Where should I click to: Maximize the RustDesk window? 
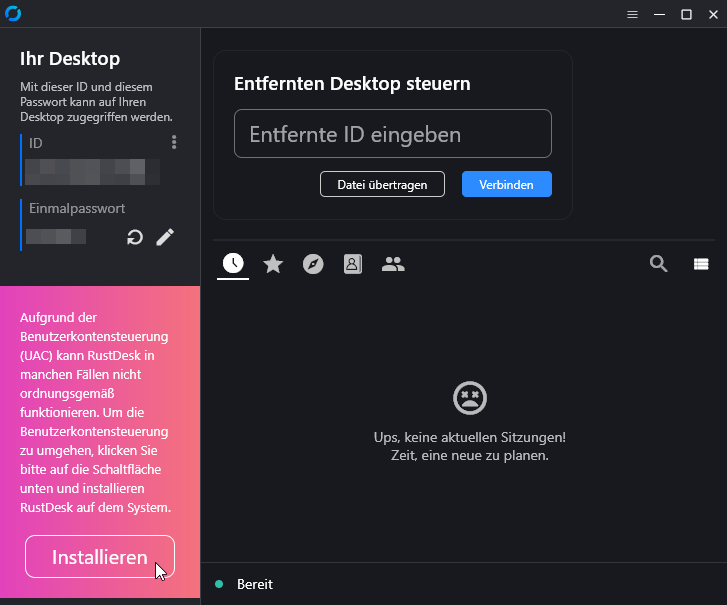(x=686, y=14)
